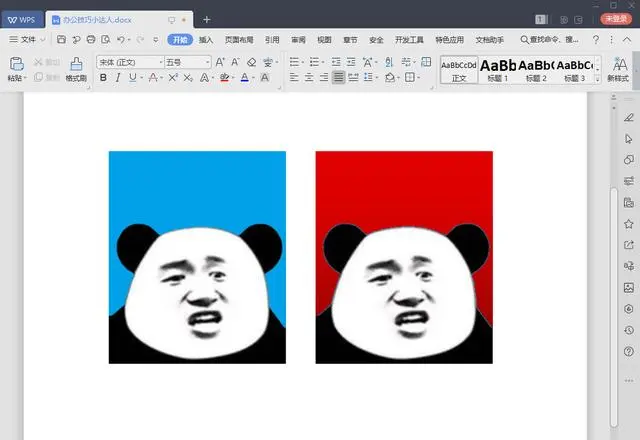This screenshot has height=440, width=640.
Task: Switch to the 视图 (View) tab
Action: (x=324, y=40)
